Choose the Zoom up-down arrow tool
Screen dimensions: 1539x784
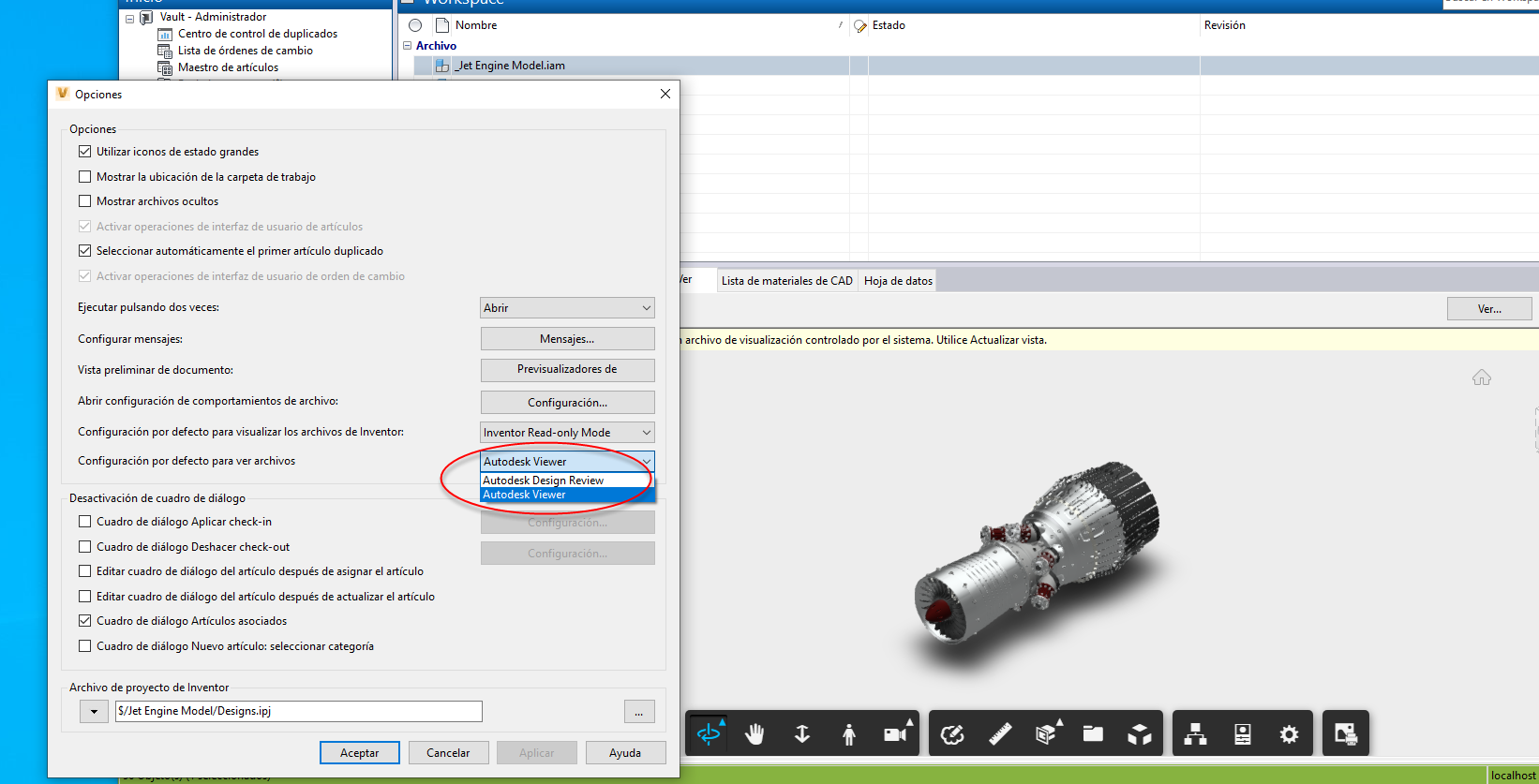802,734
